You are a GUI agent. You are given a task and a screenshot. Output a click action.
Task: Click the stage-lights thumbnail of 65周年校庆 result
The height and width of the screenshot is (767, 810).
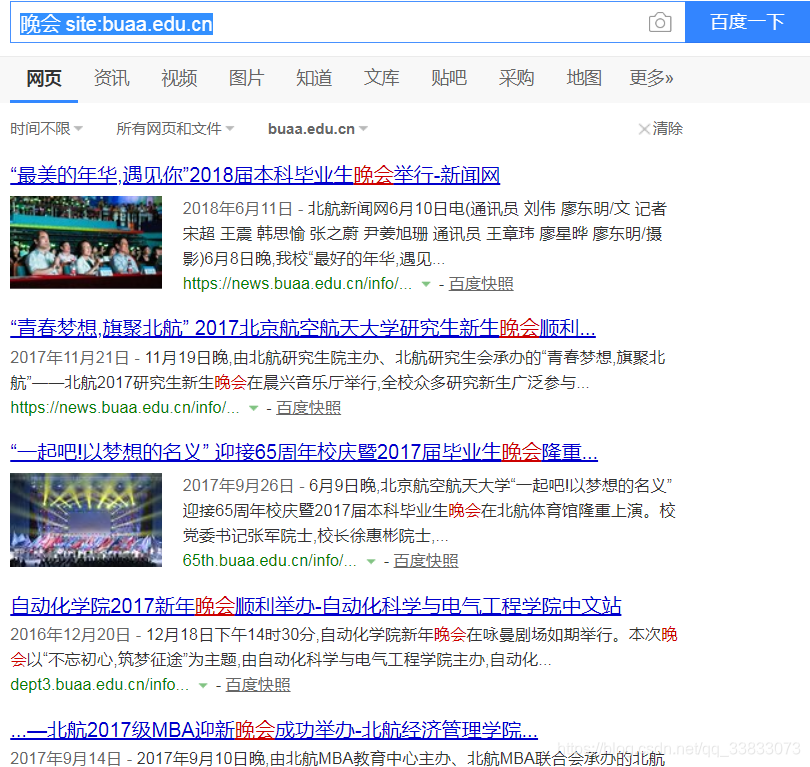86,520
